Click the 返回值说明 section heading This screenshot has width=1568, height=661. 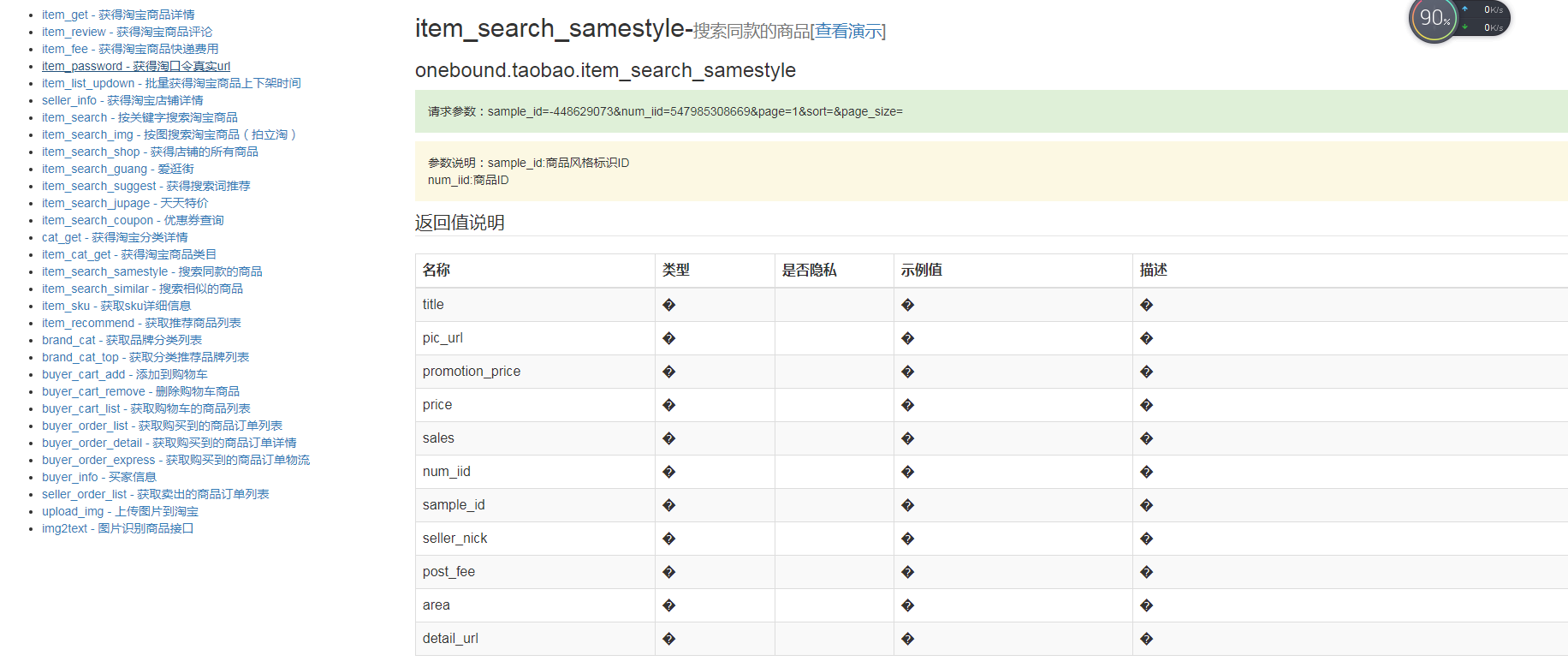[x=460, y=223]
